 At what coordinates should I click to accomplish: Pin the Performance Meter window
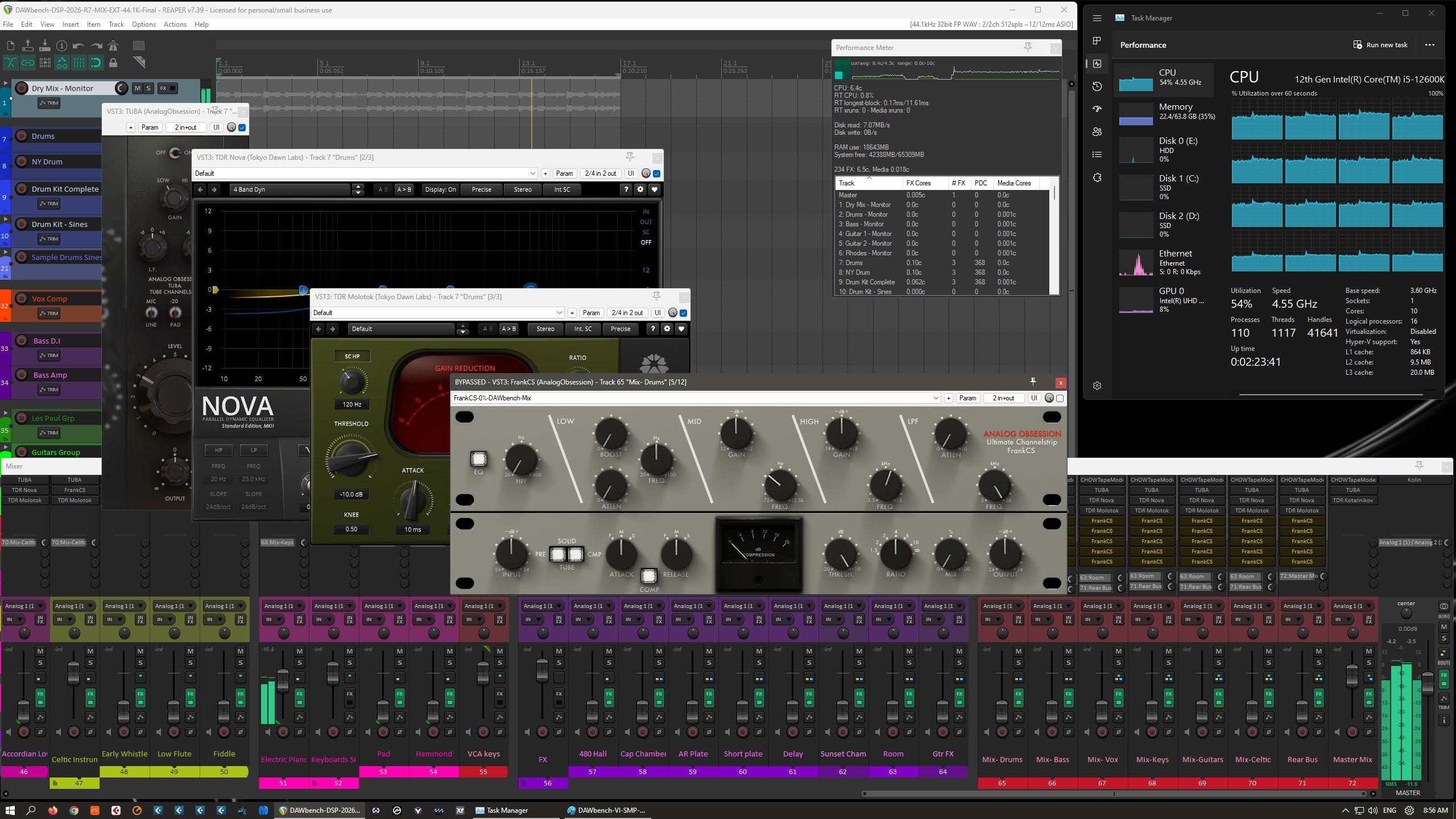(1028, 47)
